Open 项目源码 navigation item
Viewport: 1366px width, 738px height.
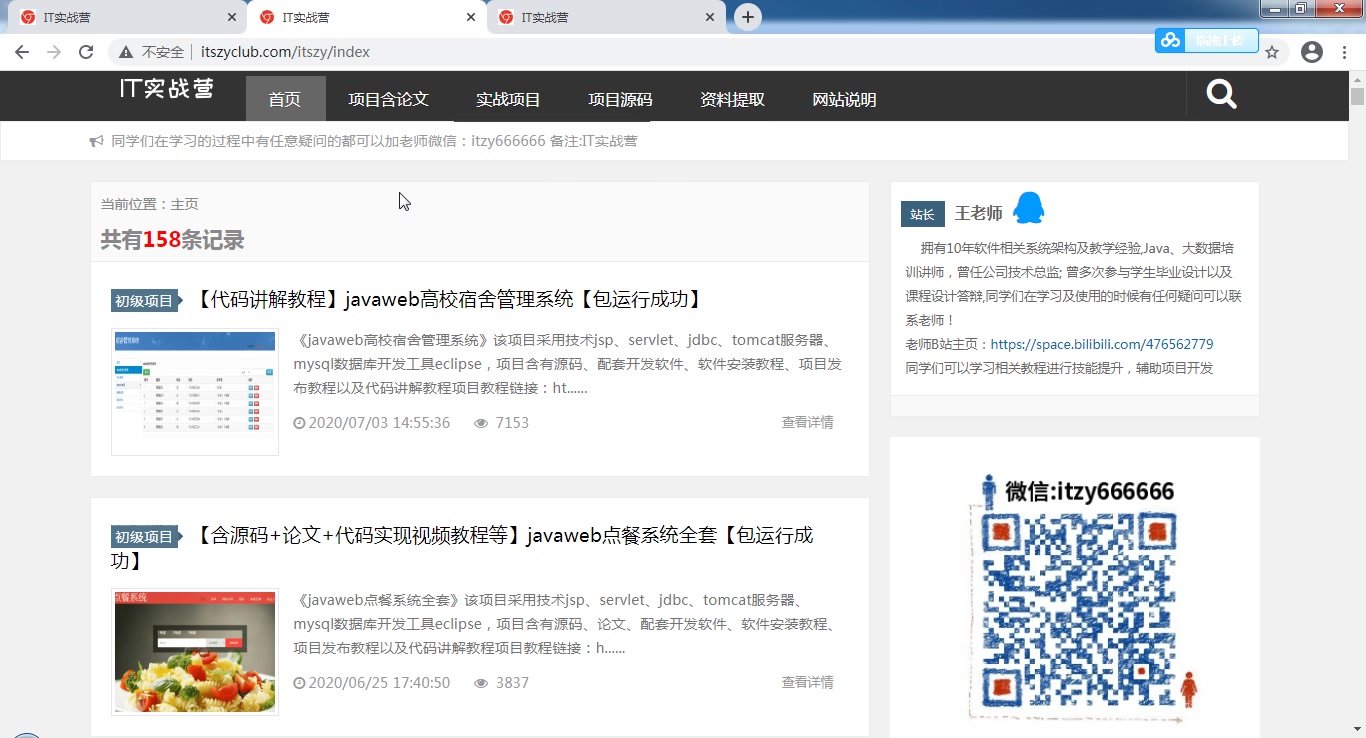click(x=620, y=99)
